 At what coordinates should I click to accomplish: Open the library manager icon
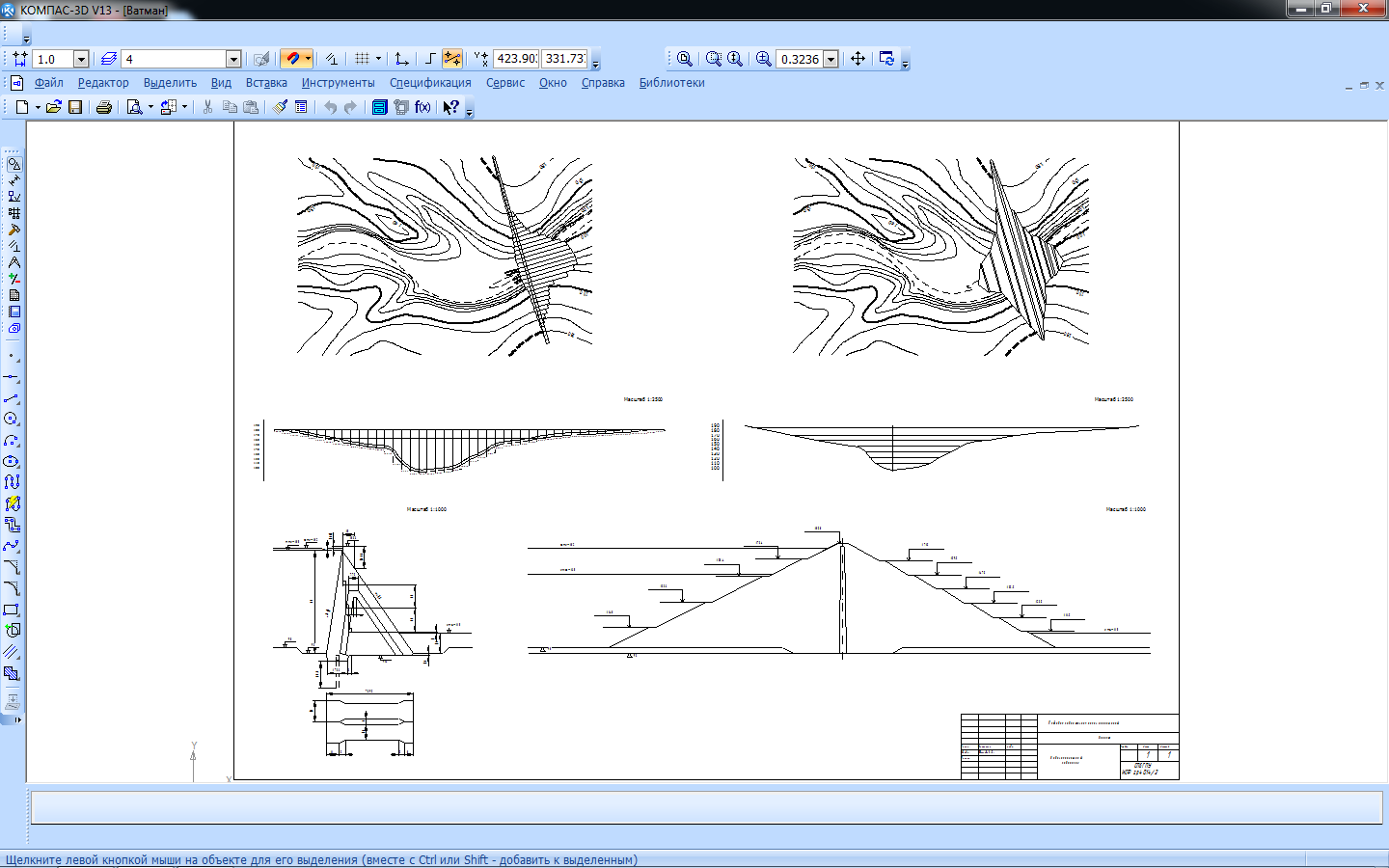pos(380,107)
